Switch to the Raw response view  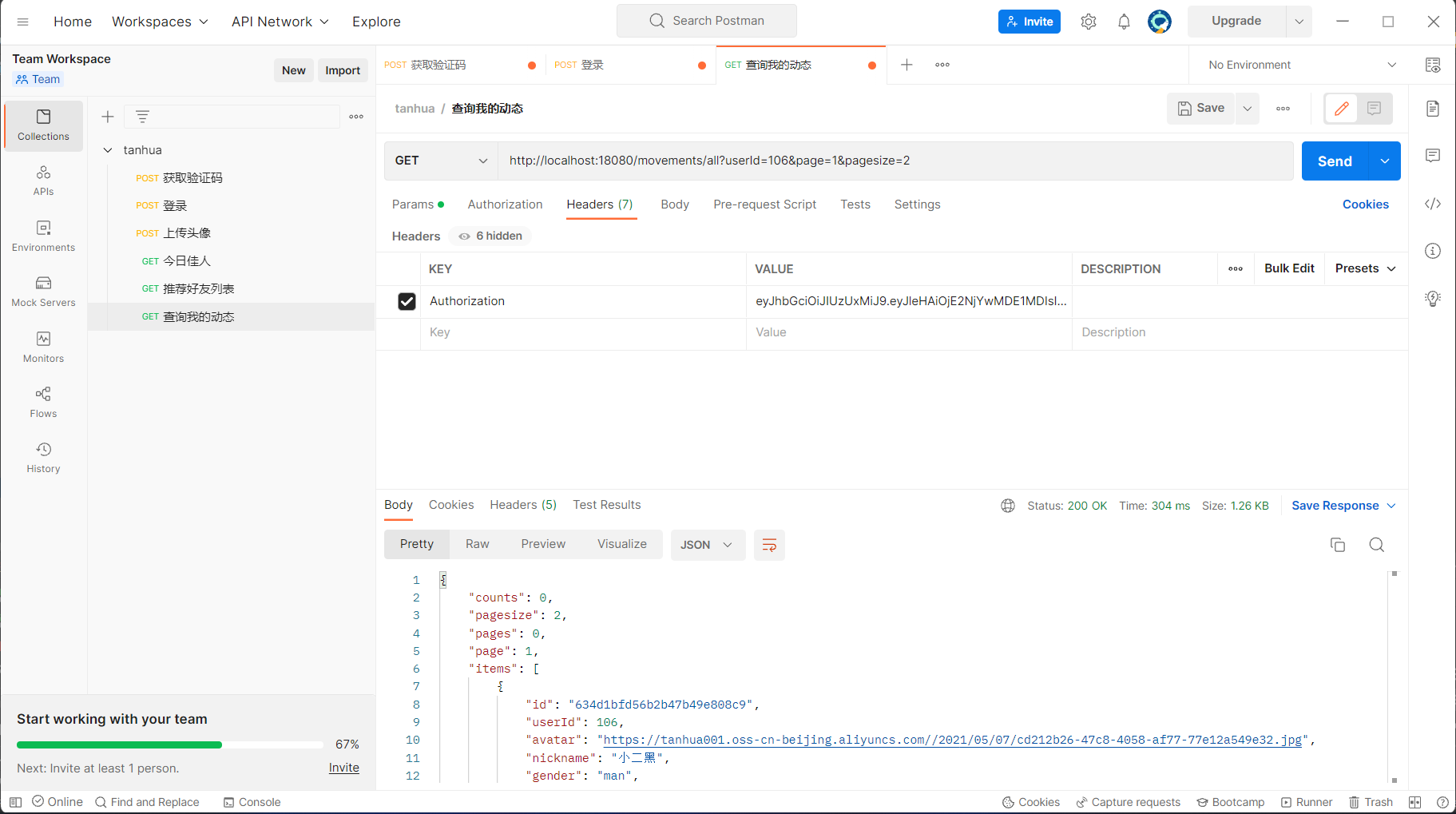click(478, 544)
